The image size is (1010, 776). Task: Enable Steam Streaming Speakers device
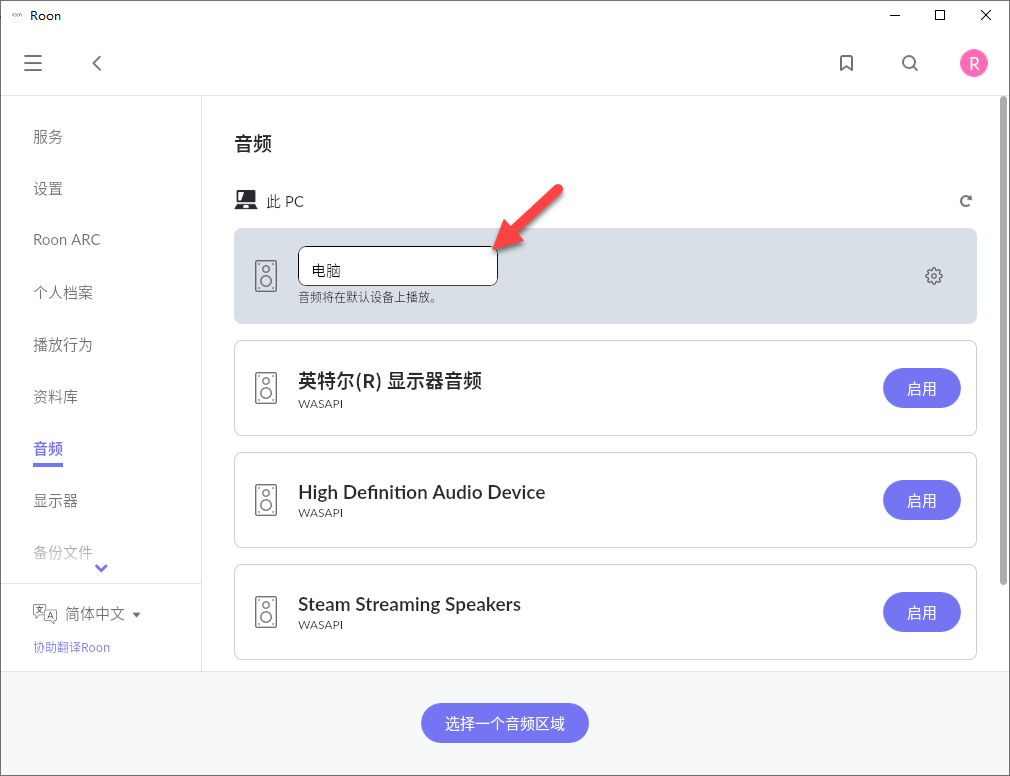(x=921, y=612)
